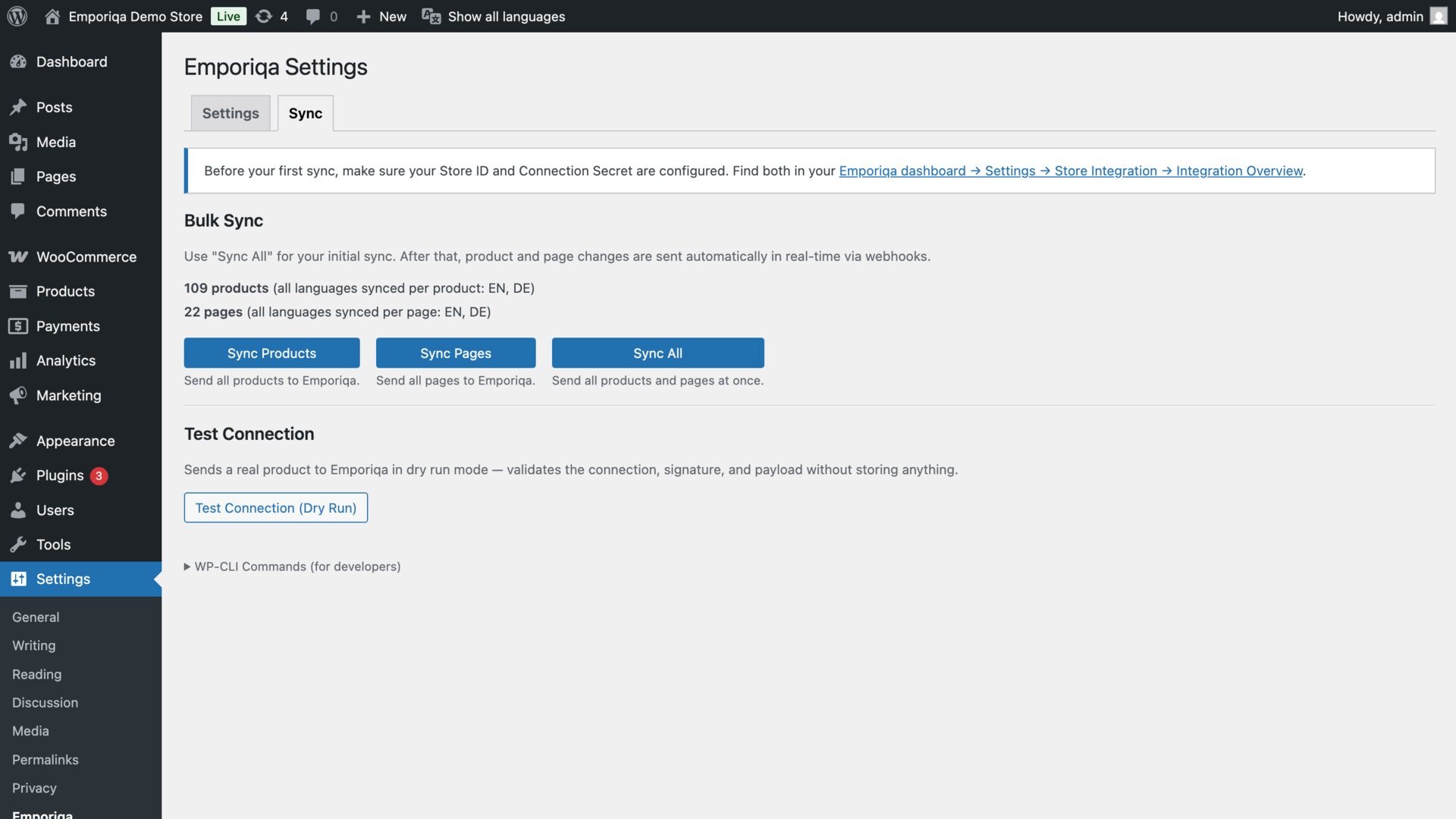Click the New (+) icon in admin bar
The height and width of the screenshot is (819, 1456).
(364, 16)
